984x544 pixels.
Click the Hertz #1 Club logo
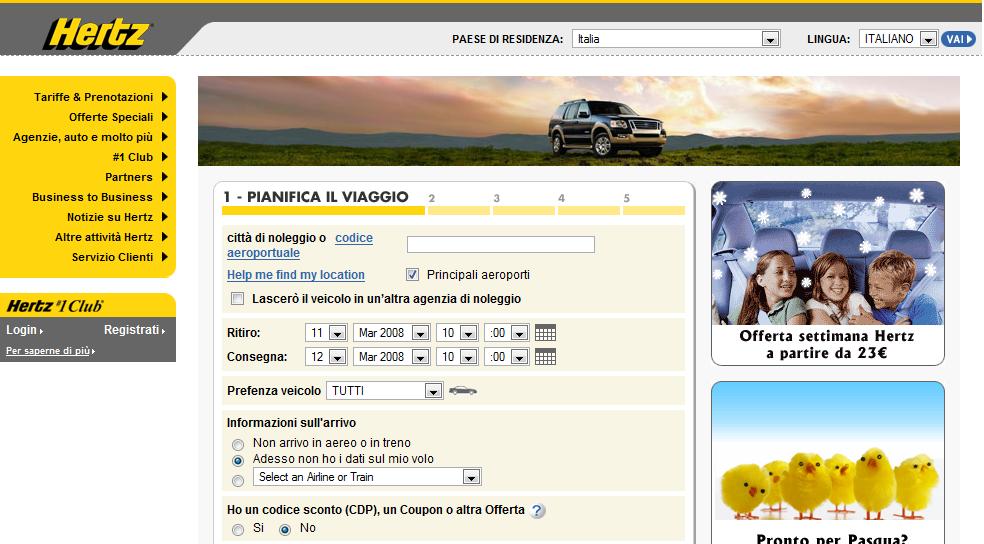(55, 306)
